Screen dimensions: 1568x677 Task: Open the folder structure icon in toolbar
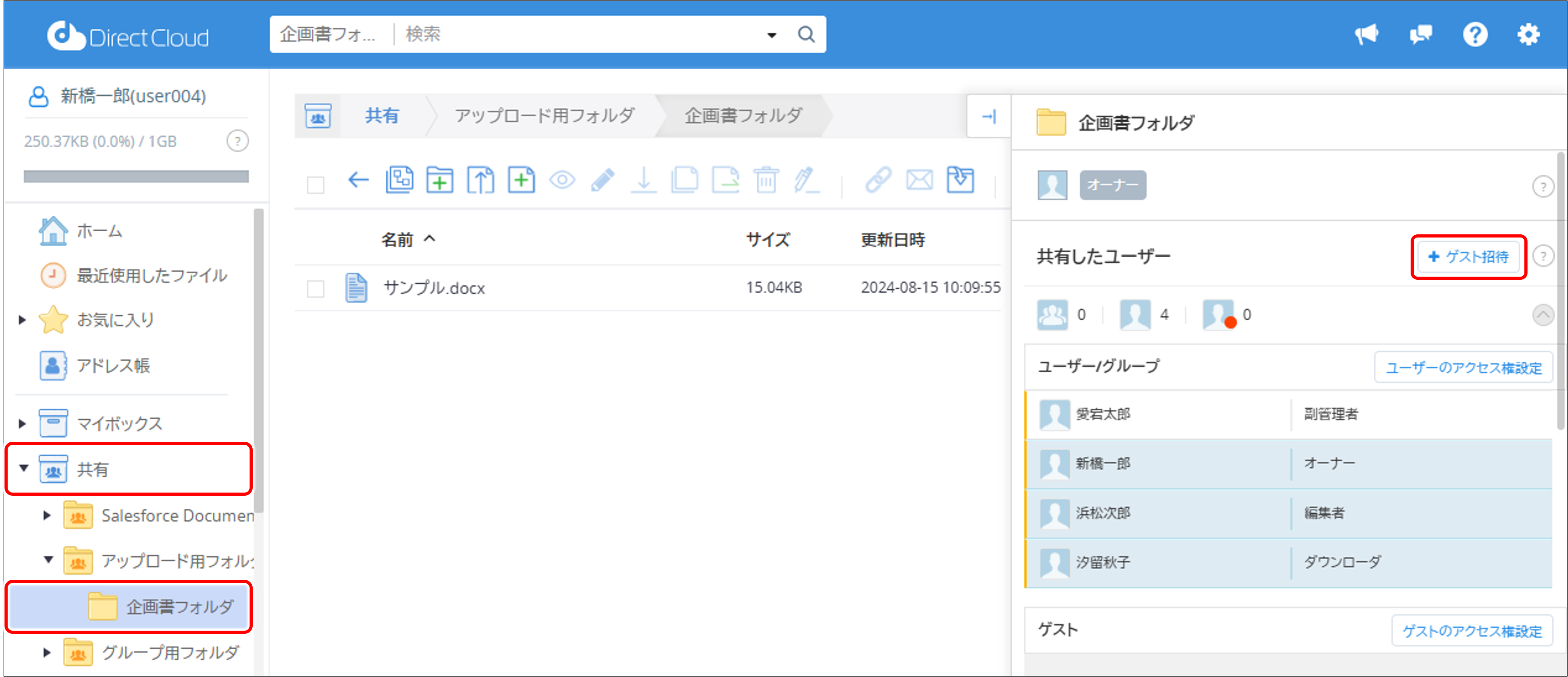(399, 180)
